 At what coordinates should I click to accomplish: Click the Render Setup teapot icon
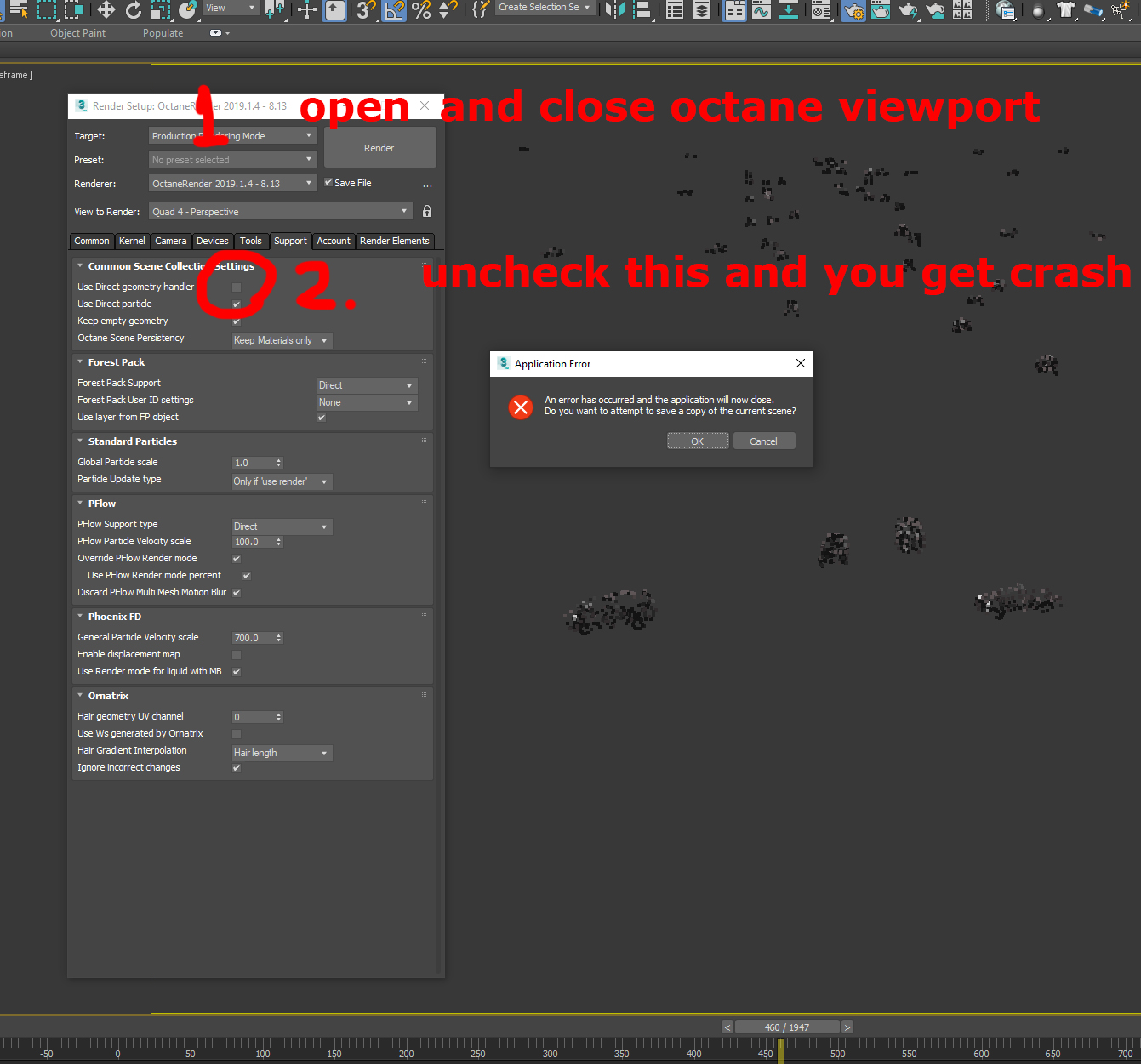[853, 10]
